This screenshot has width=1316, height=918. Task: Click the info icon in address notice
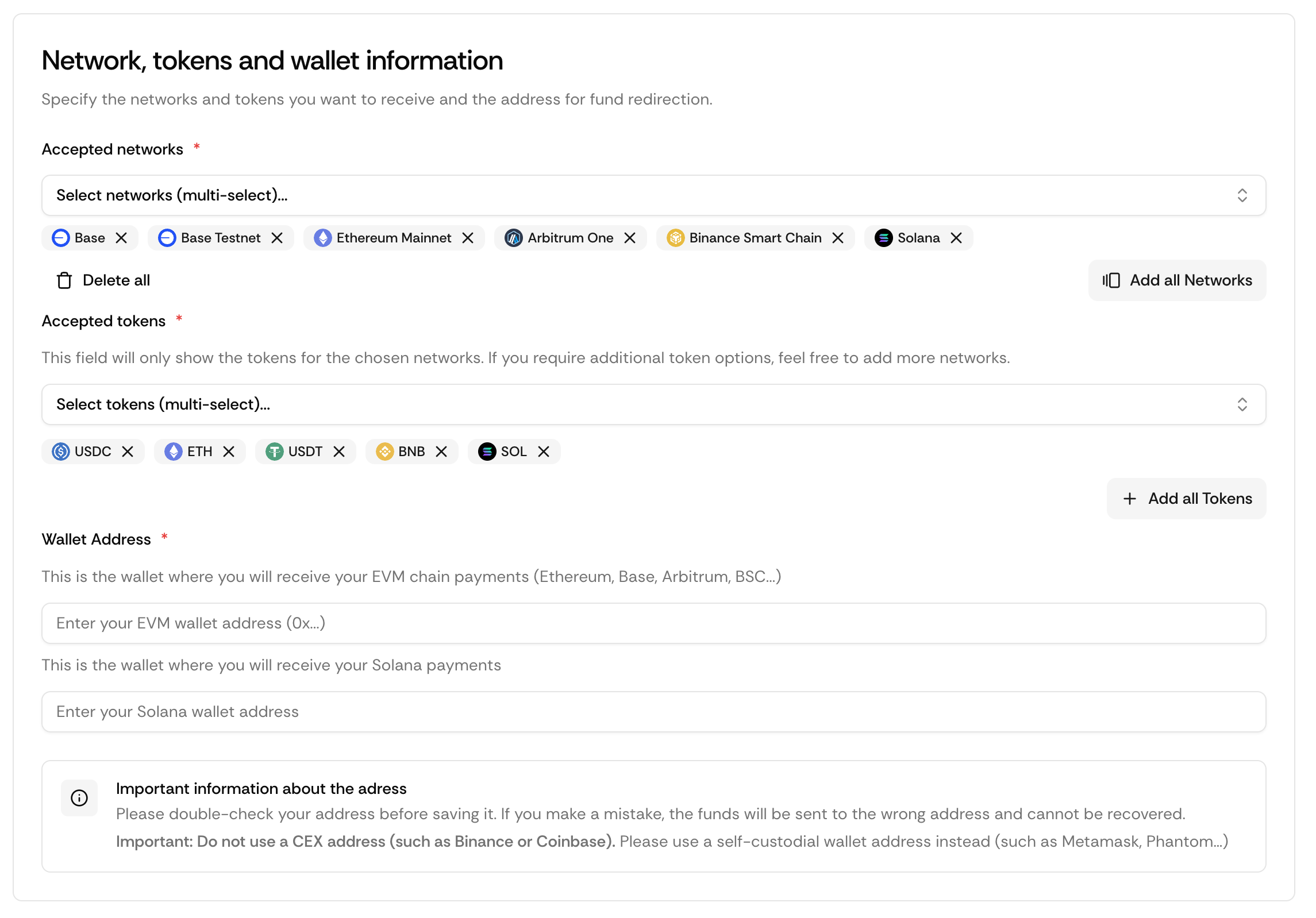point(79,798)
